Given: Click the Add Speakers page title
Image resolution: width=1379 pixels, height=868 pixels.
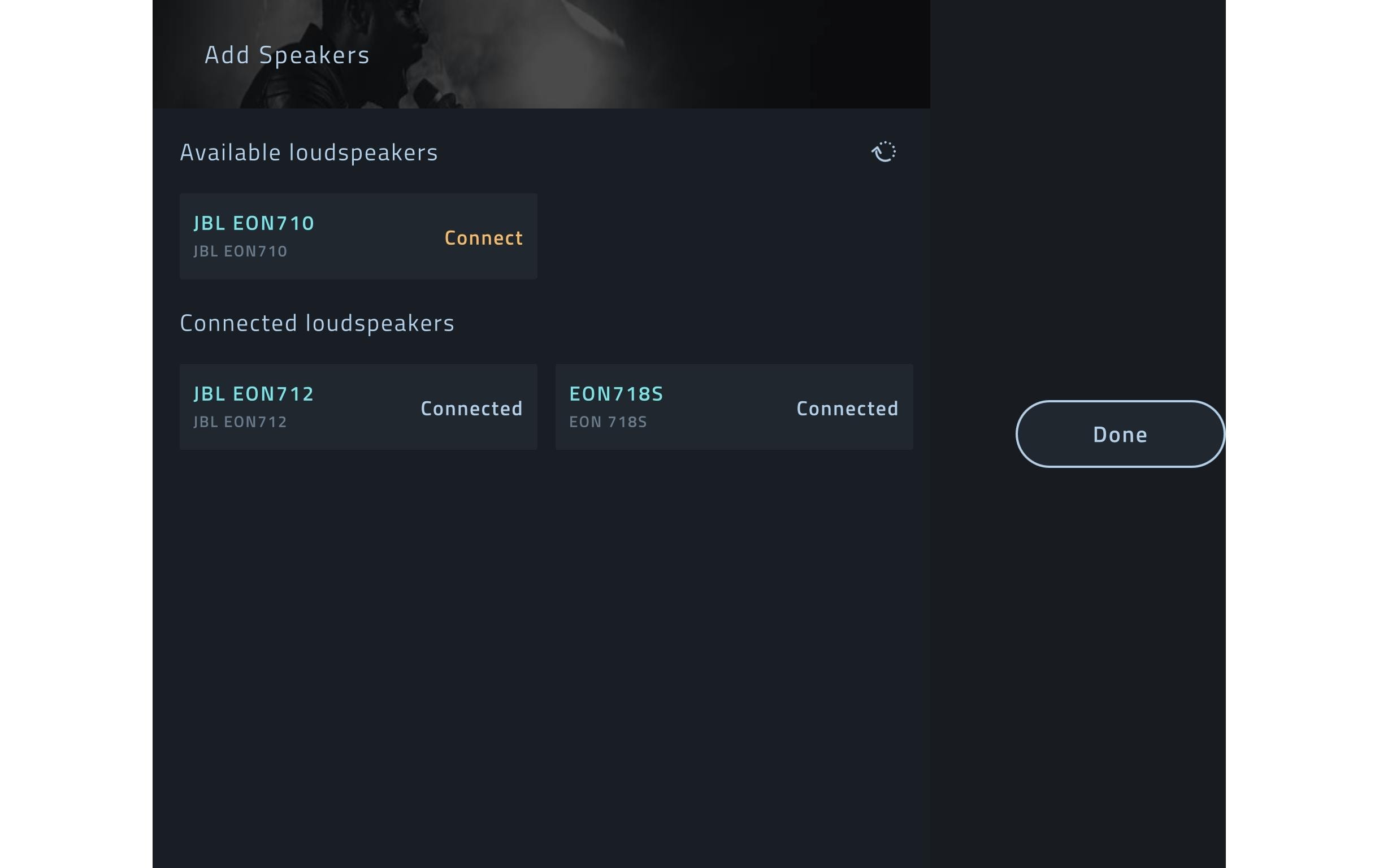Looking at the screenshot, I should (287, 55).
